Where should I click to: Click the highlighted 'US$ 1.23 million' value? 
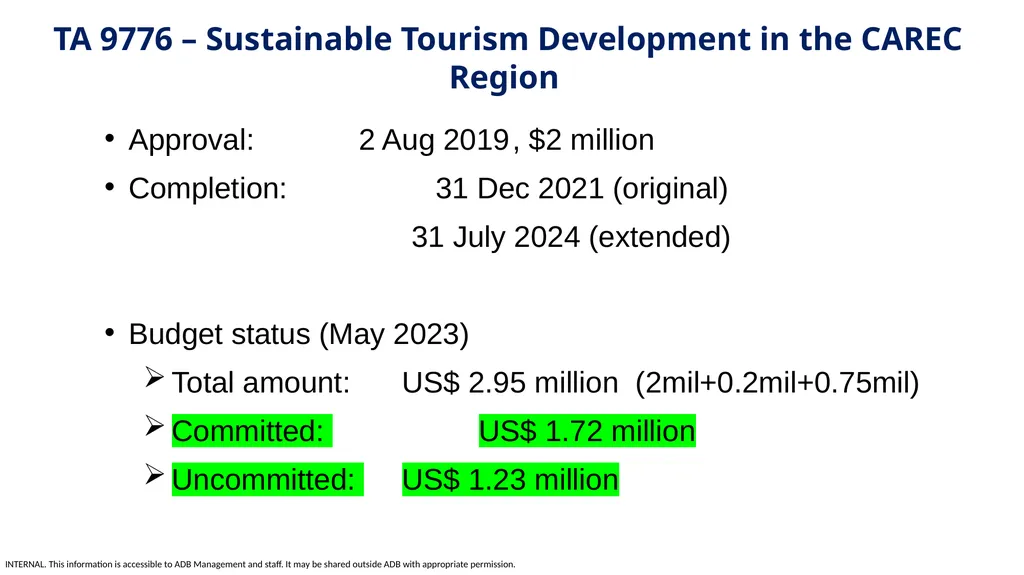point(510,480)
